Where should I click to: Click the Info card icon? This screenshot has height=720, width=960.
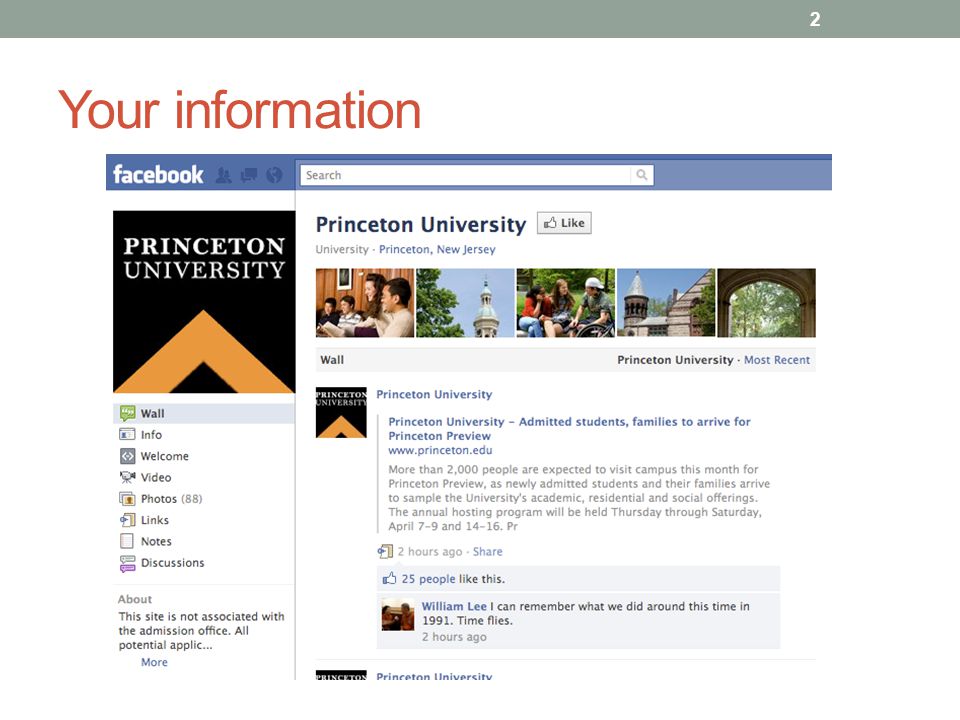tap(127, 435)
